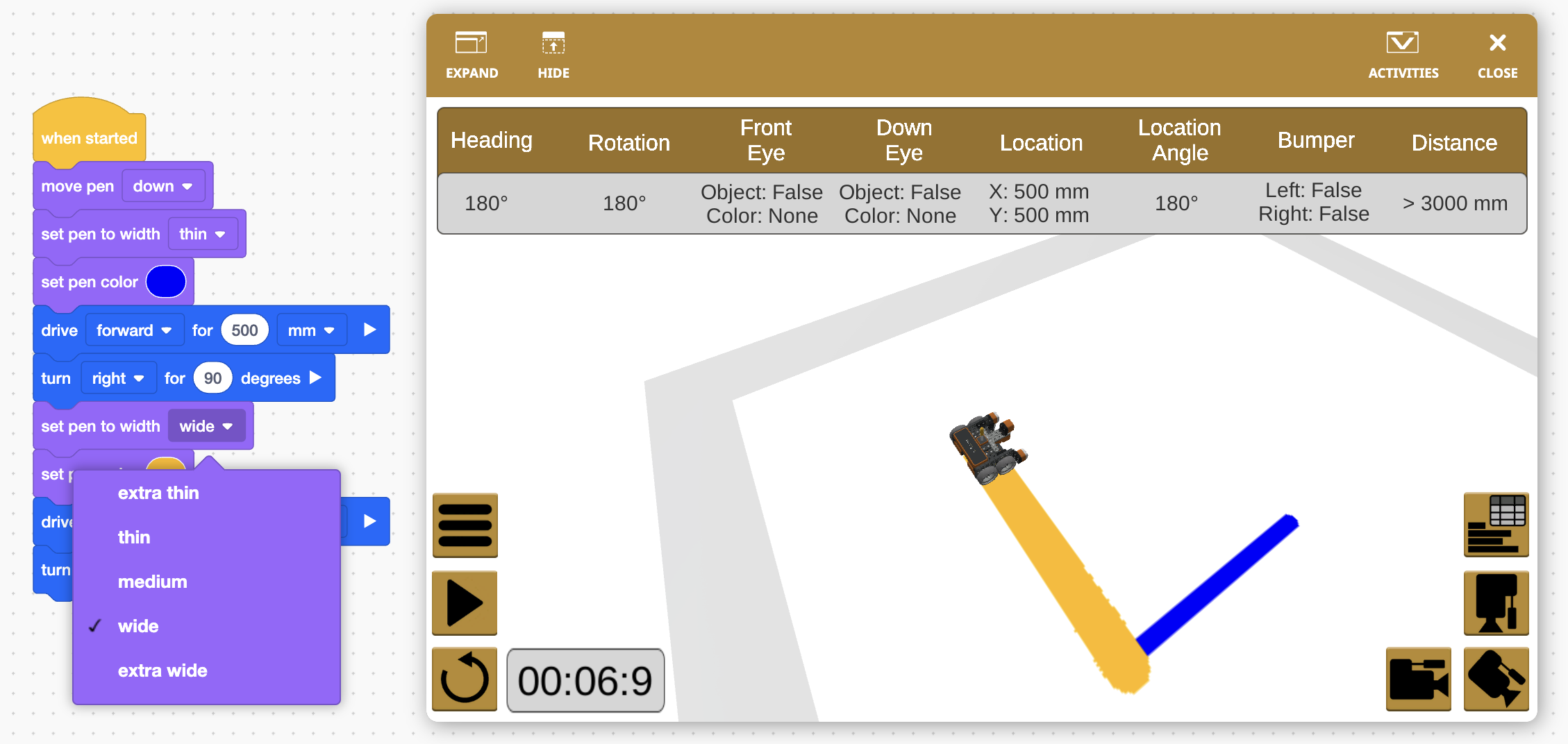Select the wide pen width option
The width and height of the screenshot is (1568, 744).
click(x=138, y=625)
